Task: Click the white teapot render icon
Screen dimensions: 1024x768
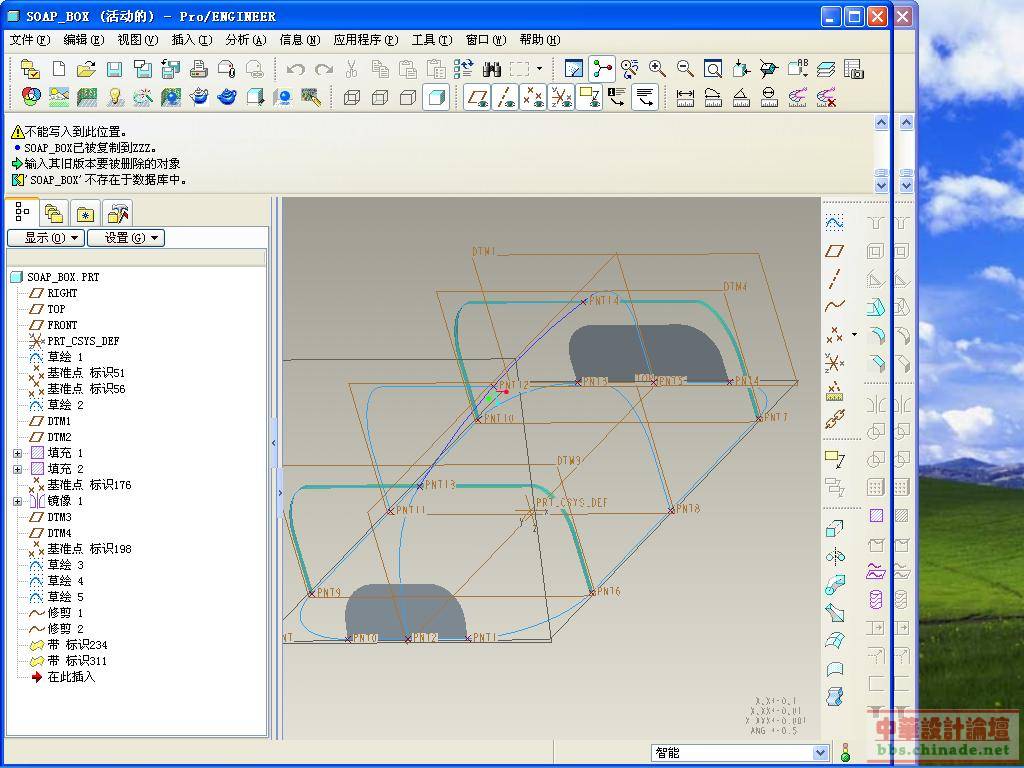Action: (x=199, y=97)
